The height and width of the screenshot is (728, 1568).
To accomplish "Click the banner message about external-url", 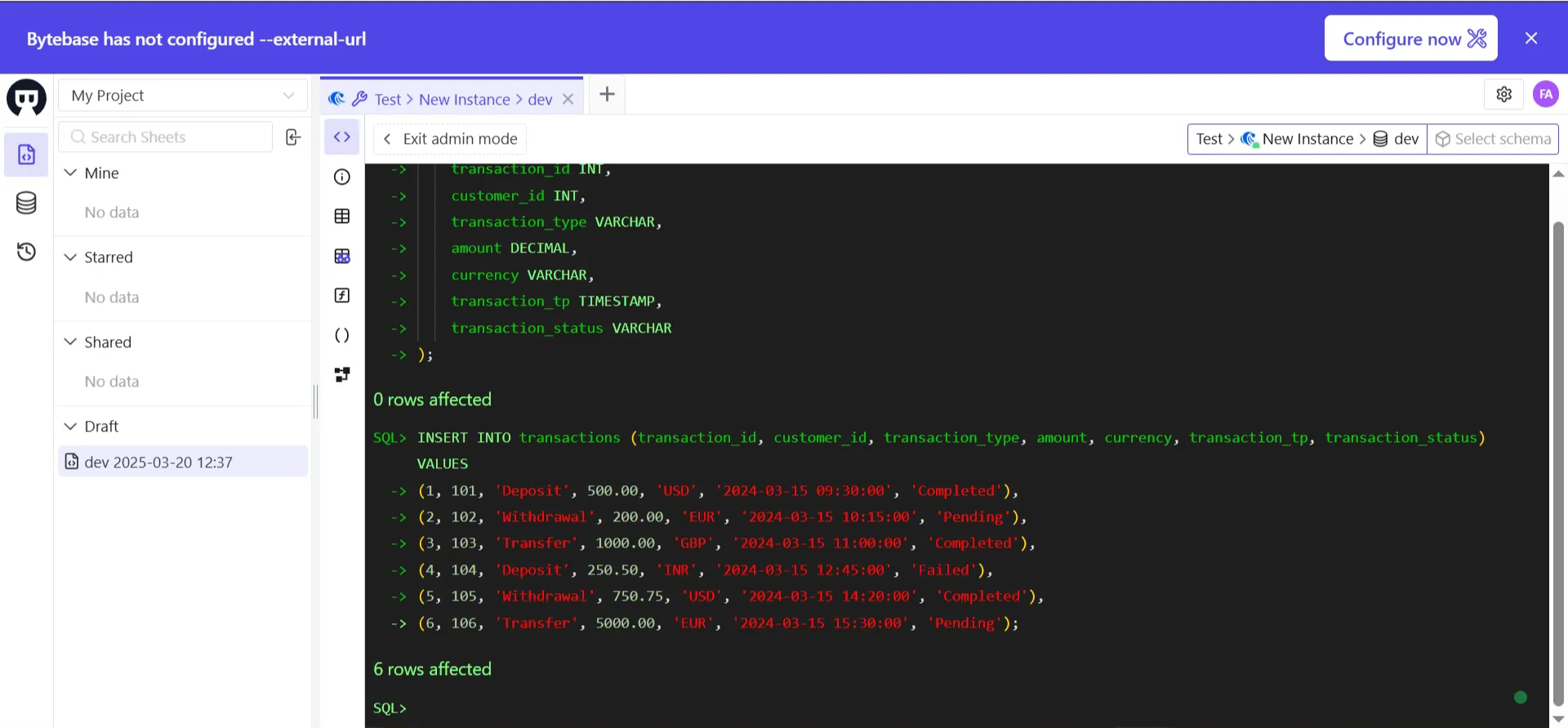I will (x=196, y=39).
